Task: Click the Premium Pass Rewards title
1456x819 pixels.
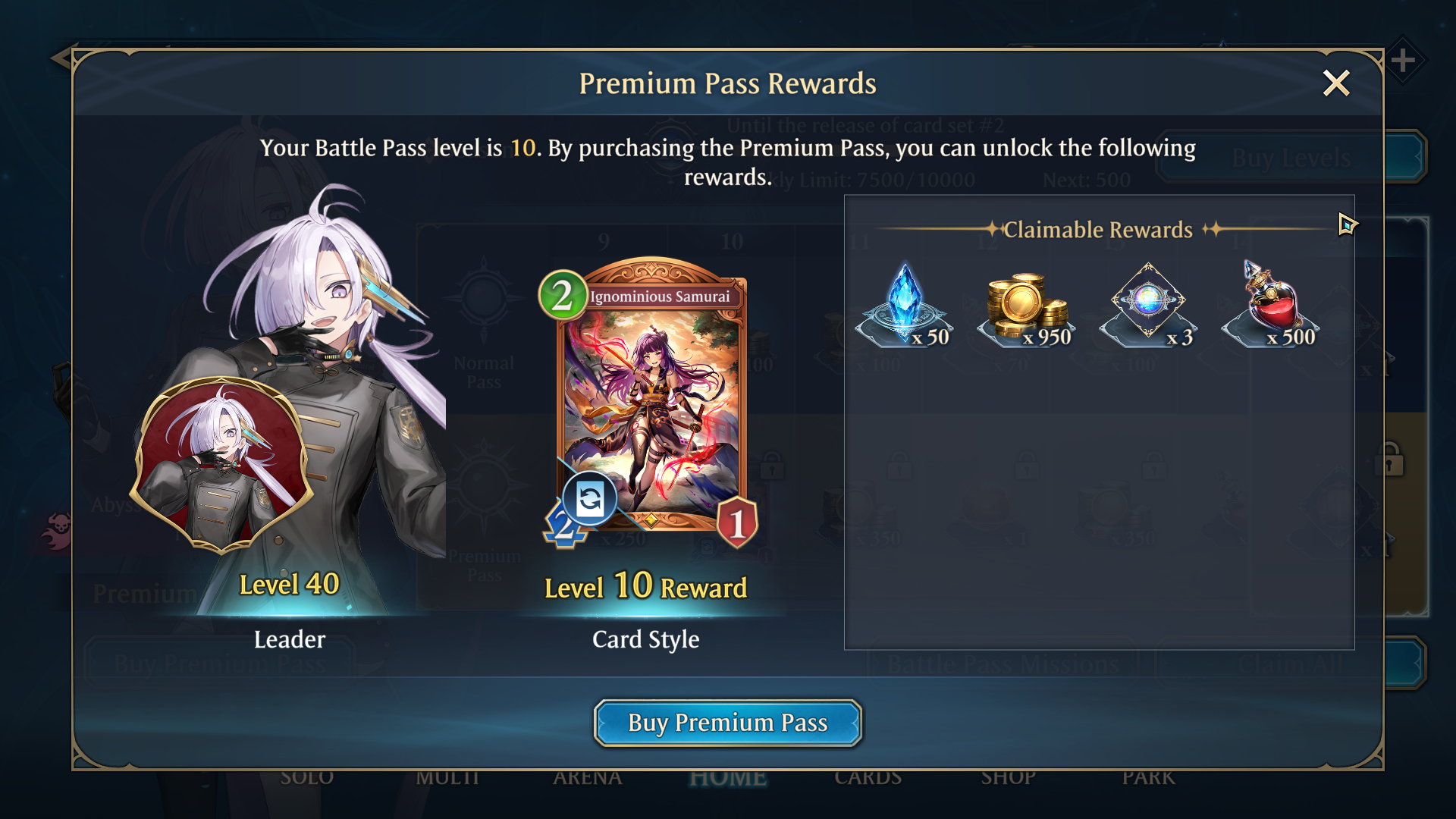Action: [727, 83]
